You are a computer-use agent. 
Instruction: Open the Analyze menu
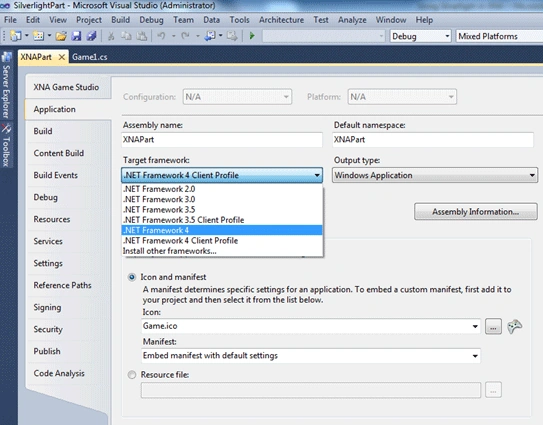pos(352,20)
